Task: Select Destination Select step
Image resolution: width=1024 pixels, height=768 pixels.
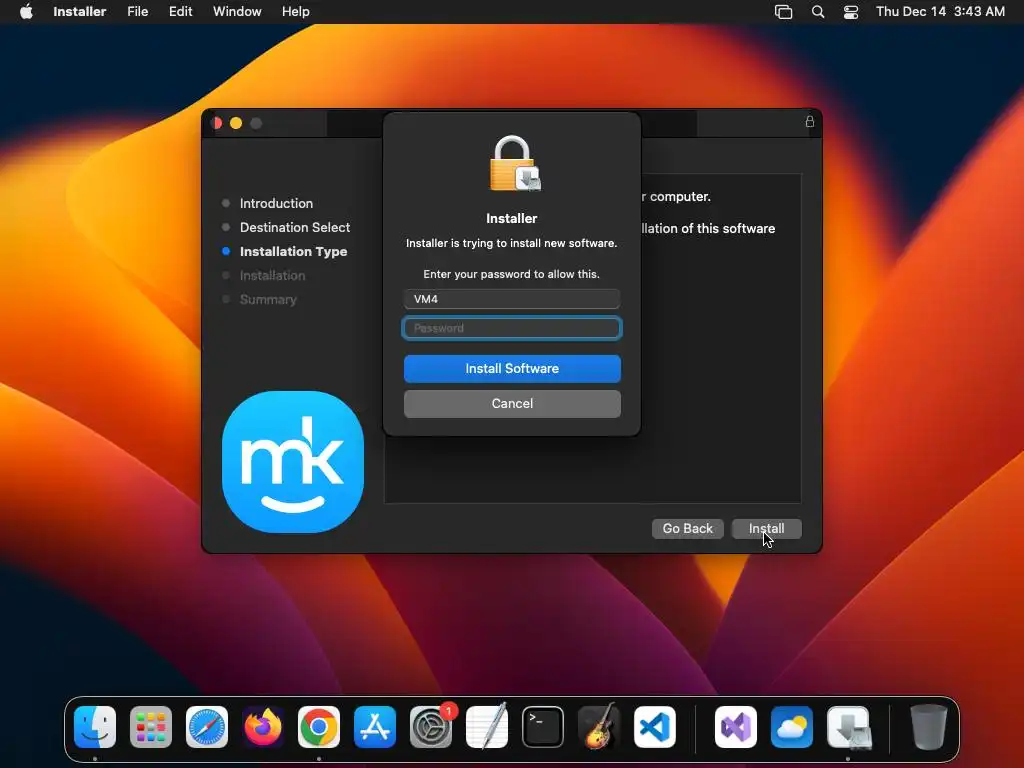Action: 295,227
